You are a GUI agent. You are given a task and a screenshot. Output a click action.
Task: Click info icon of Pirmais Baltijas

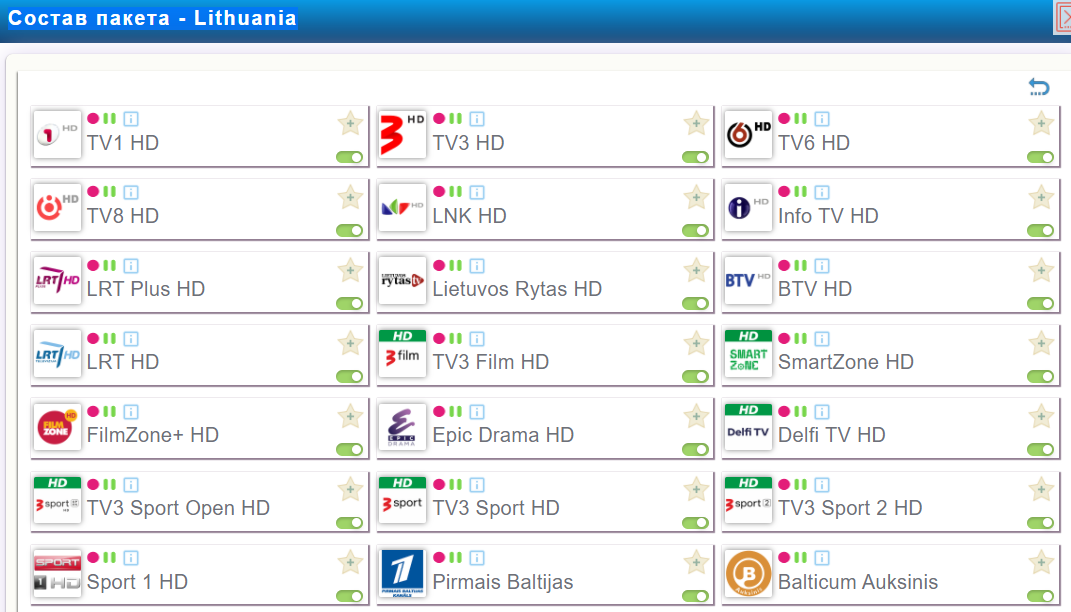pos(477,558)
